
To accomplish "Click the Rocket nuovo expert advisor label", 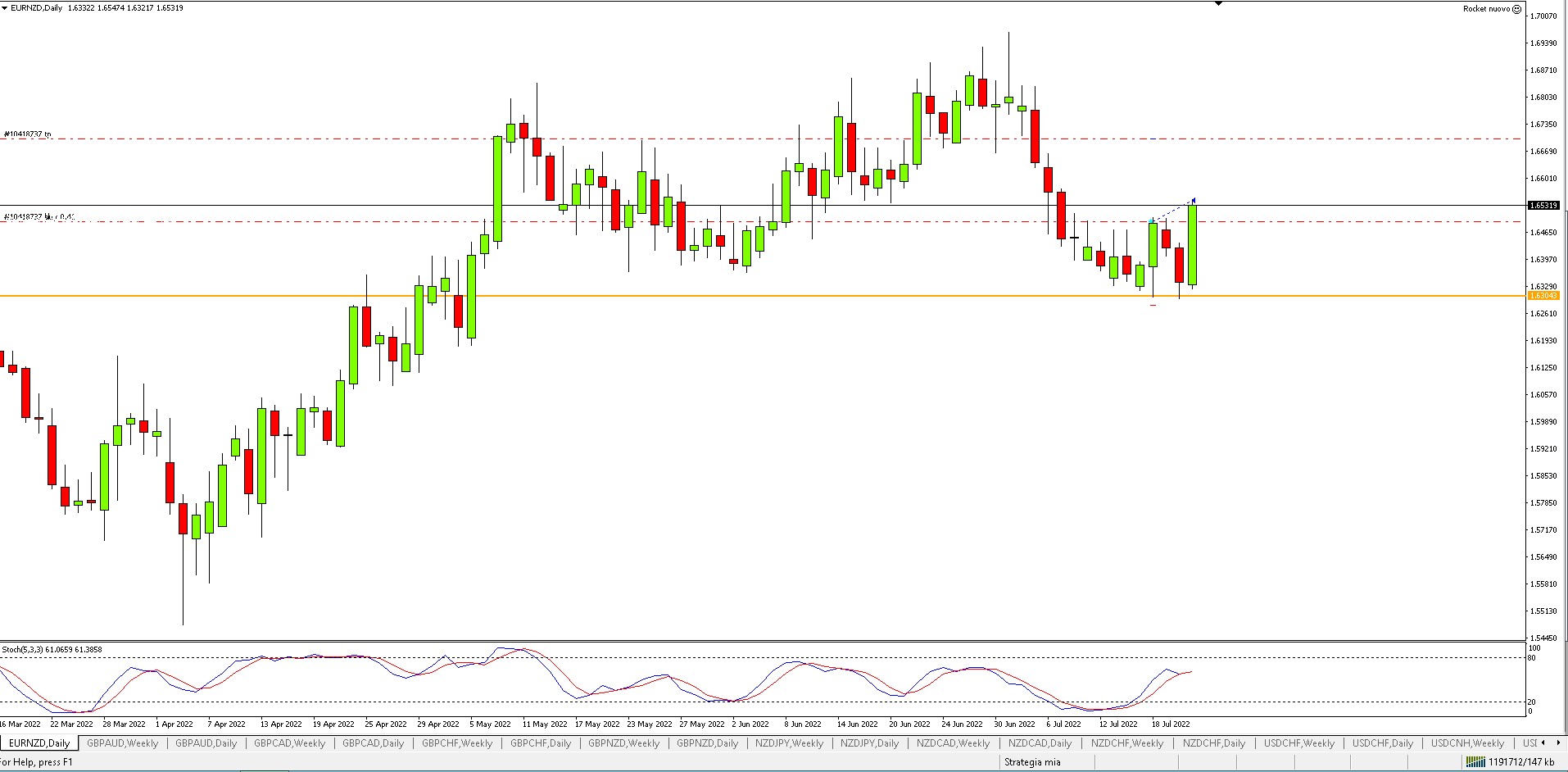I will tap(1486, 9).
